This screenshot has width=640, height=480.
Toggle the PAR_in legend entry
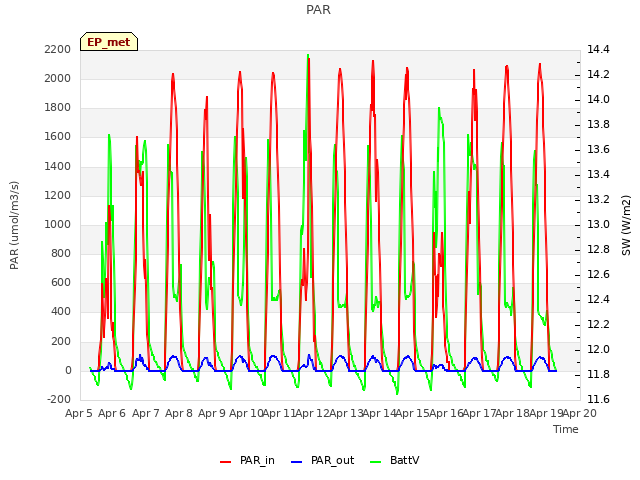247,461
